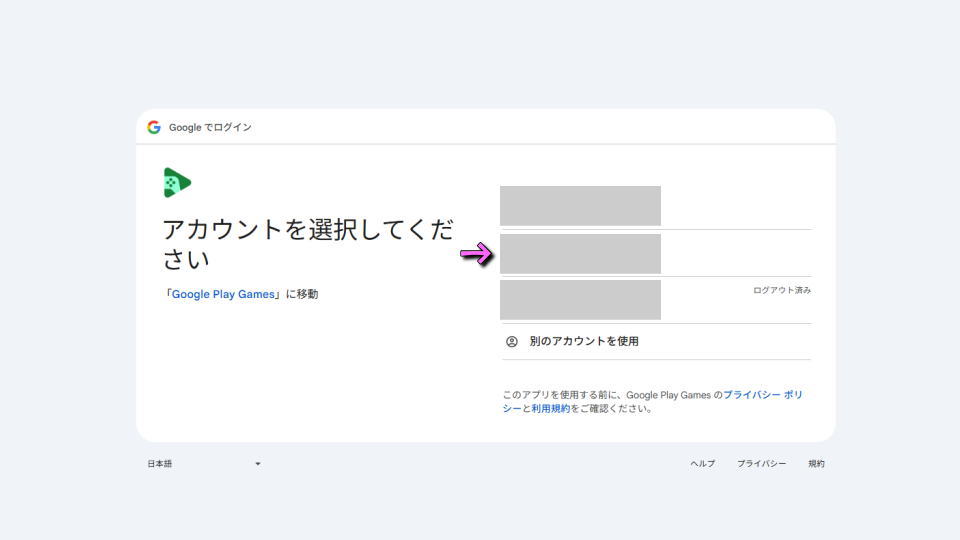Image resolution: width=960 pixels, height=540 pixels.
Task: Click the language selector's down arrow
Action: click(x=257, y=464)
